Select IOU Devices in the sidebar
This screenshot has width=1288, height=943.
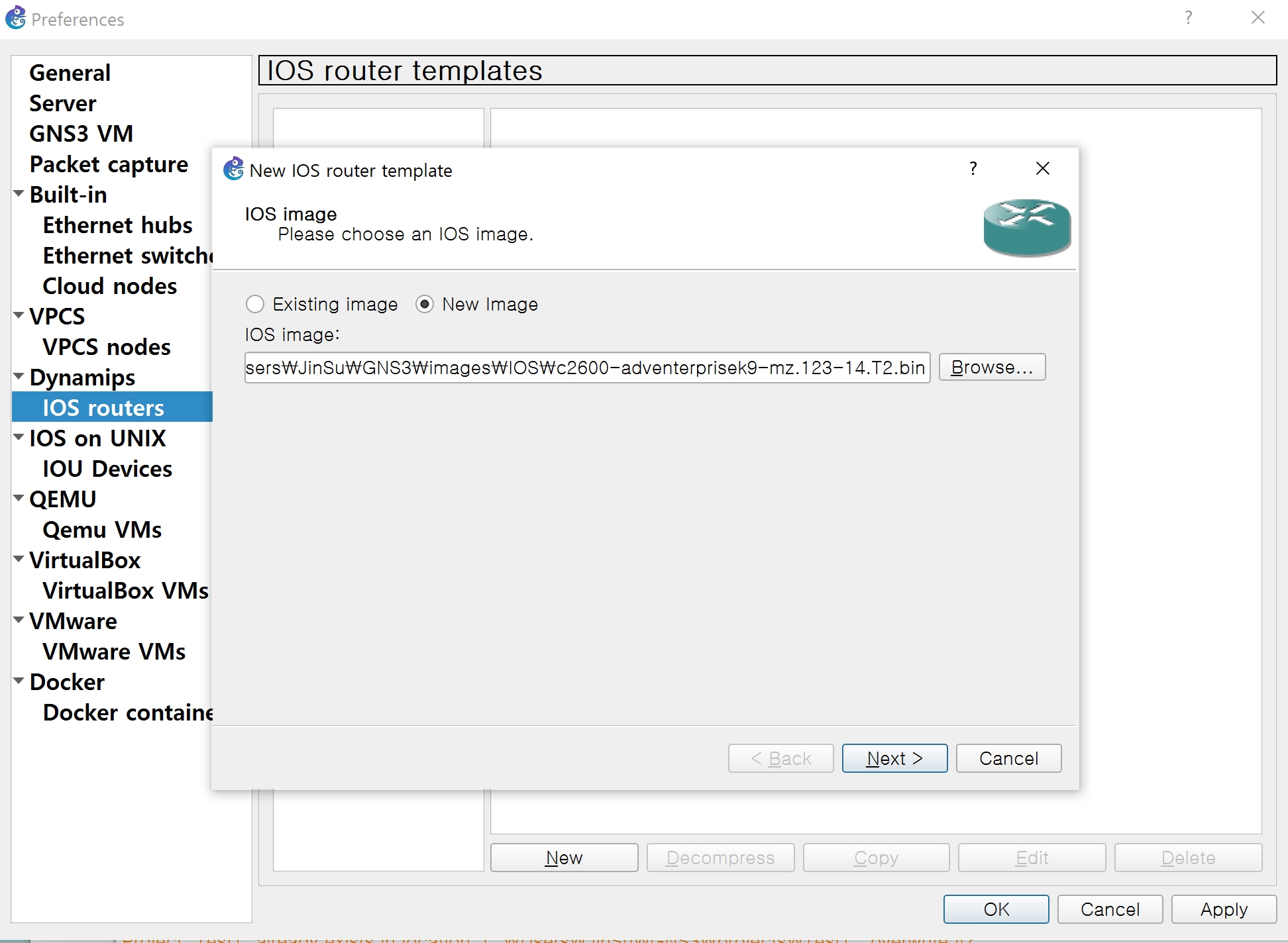click(107, 469)
